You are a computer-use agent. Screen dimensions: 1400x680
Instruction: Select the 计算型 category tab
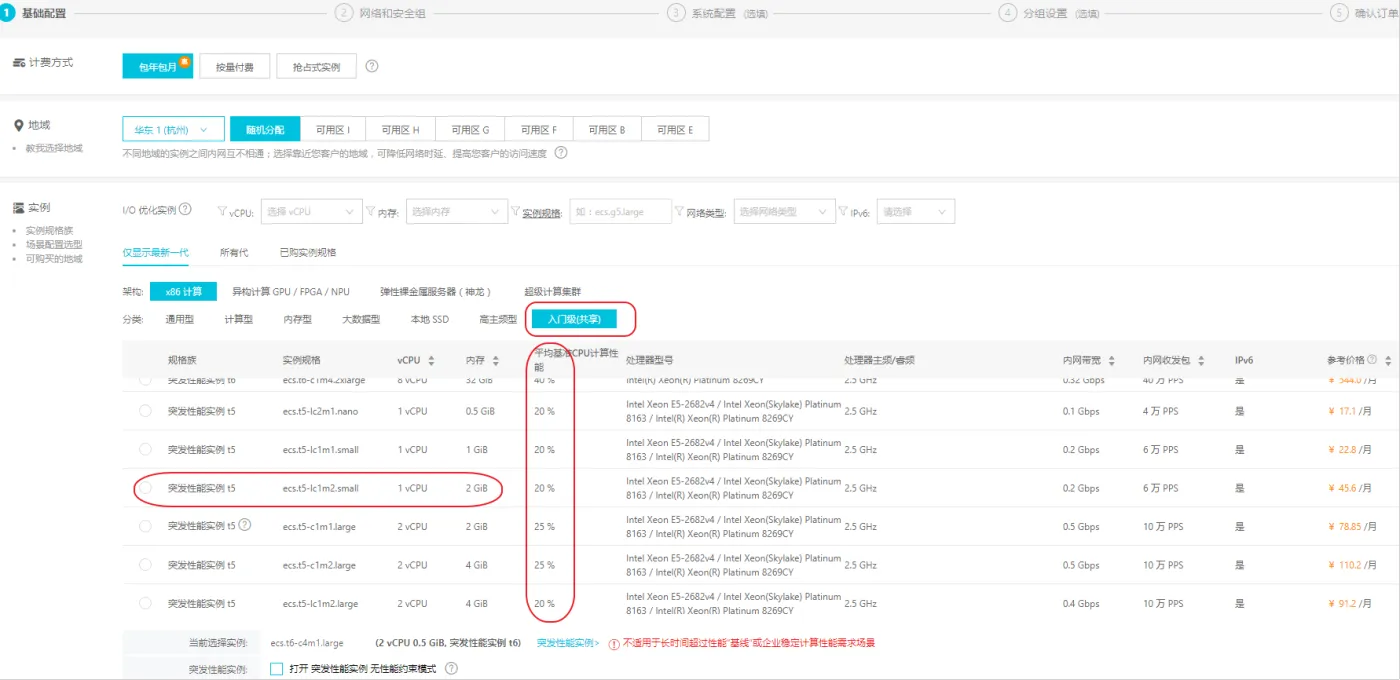point(238,320)
